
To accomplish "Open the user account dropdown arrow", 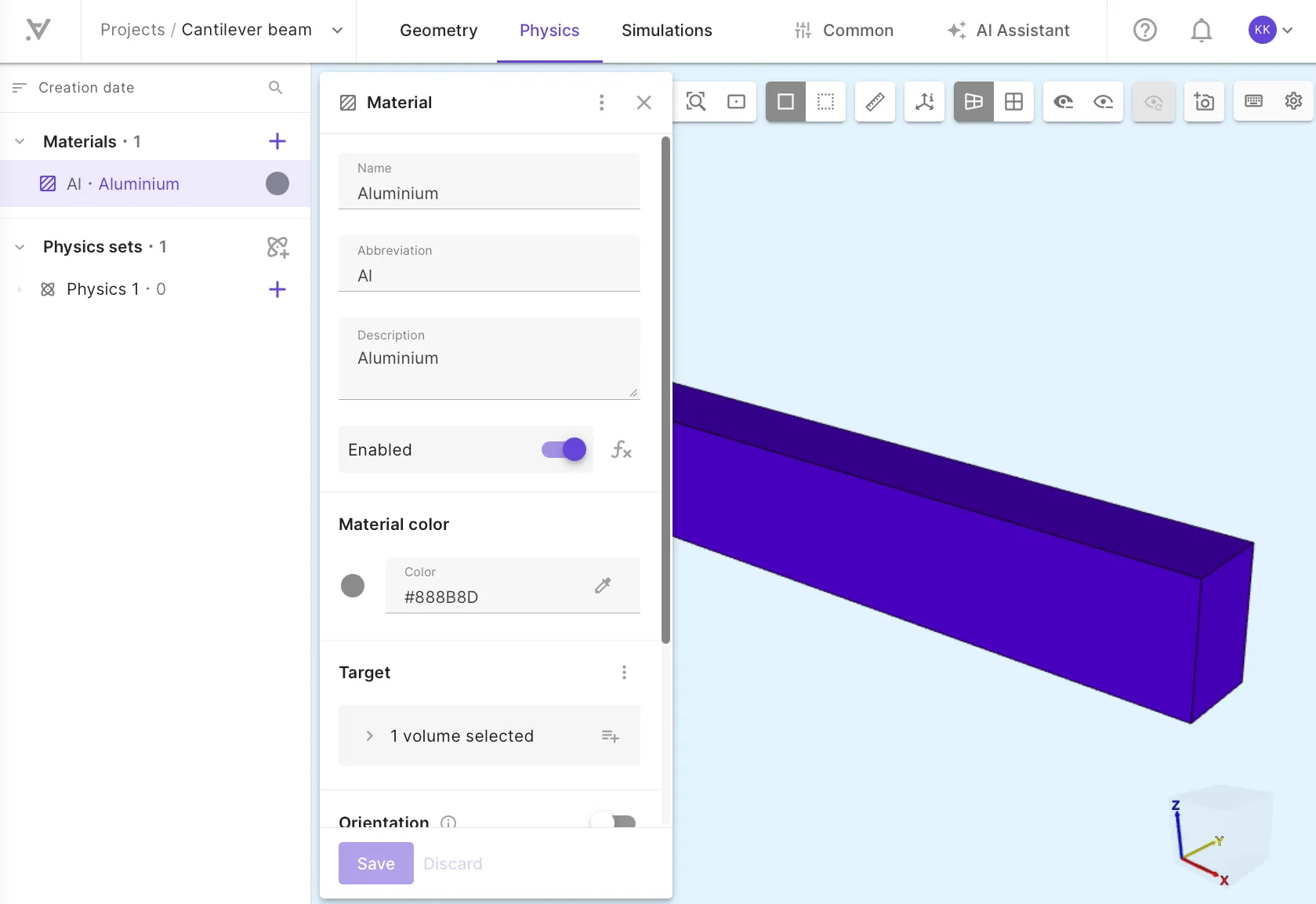I will 1288,31.
